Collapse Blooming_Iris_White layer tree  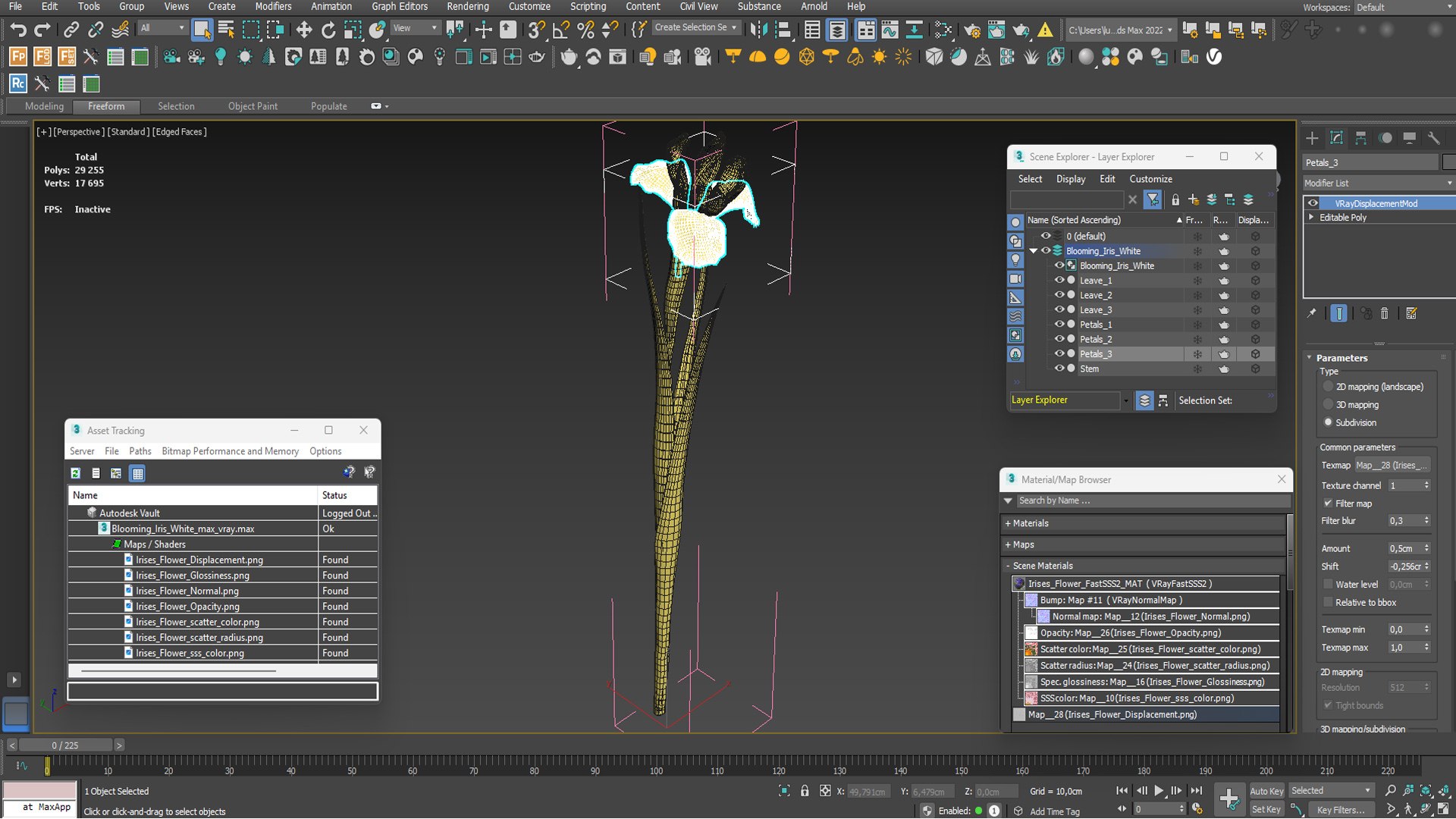[1033, 251]
